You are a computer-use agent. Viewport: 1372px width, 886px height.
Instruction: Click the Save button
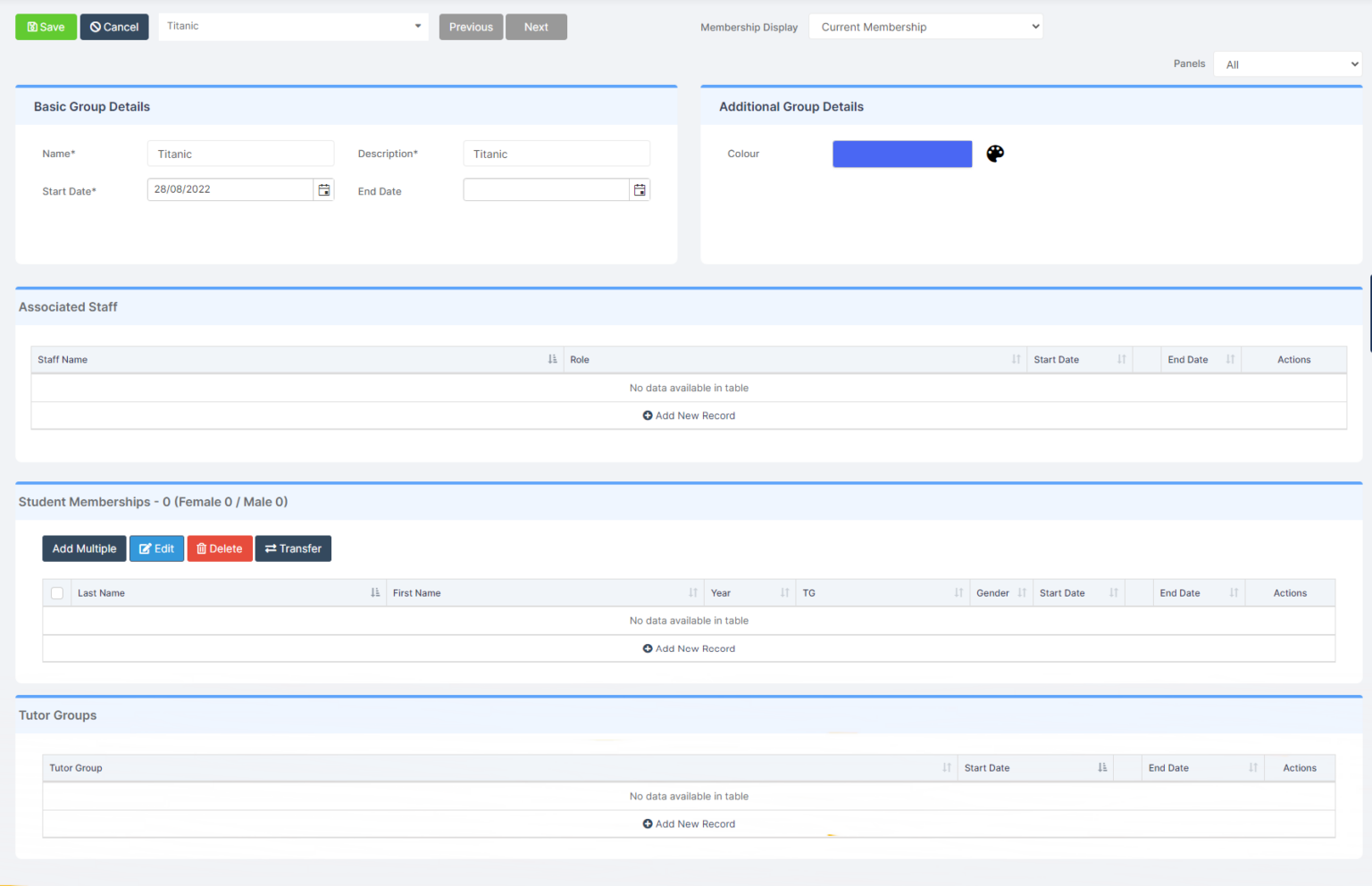[46, 27]
